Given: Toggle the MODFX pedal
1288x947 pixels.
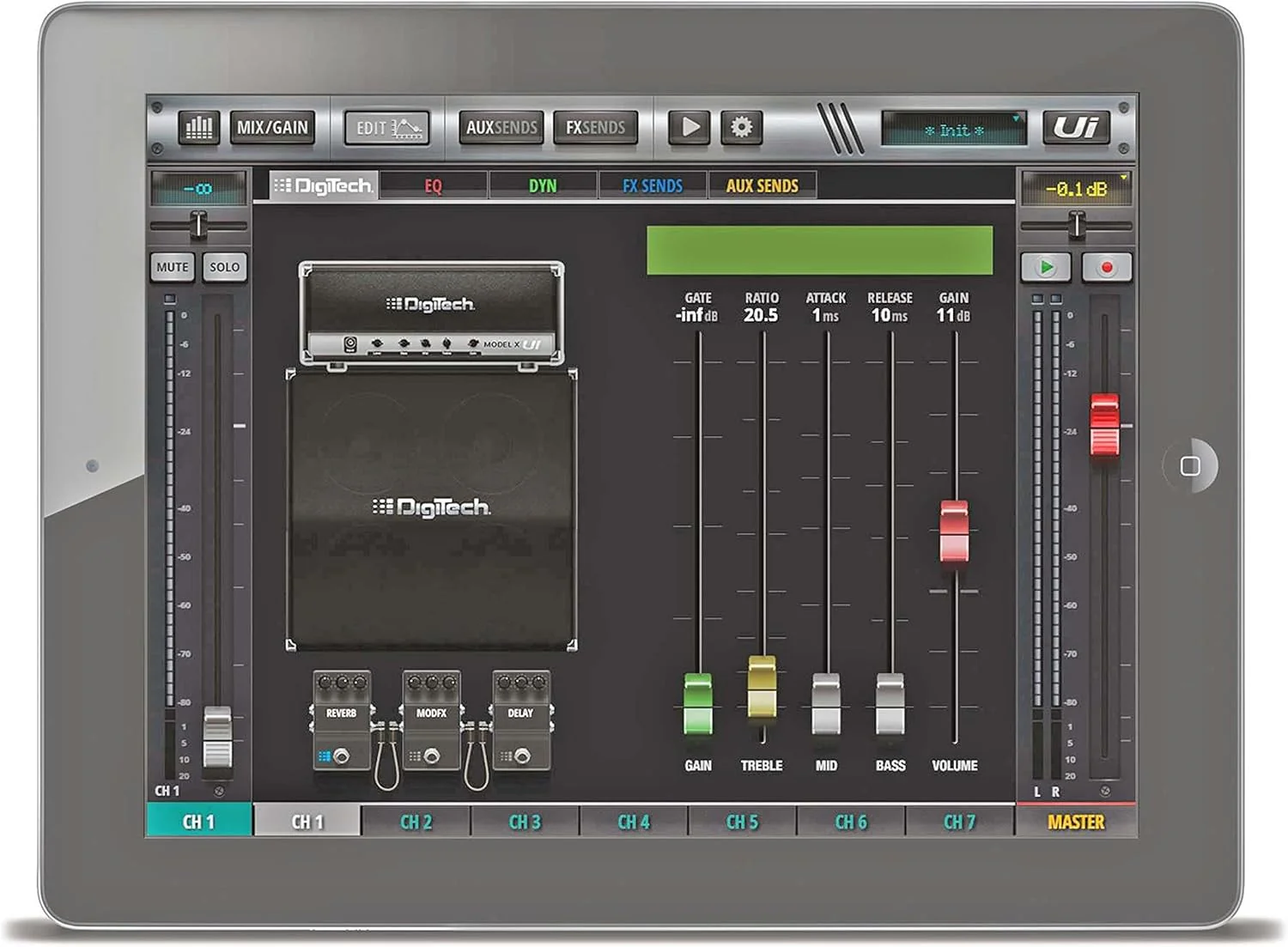Looking at the screenshot, I should [431, 720].
